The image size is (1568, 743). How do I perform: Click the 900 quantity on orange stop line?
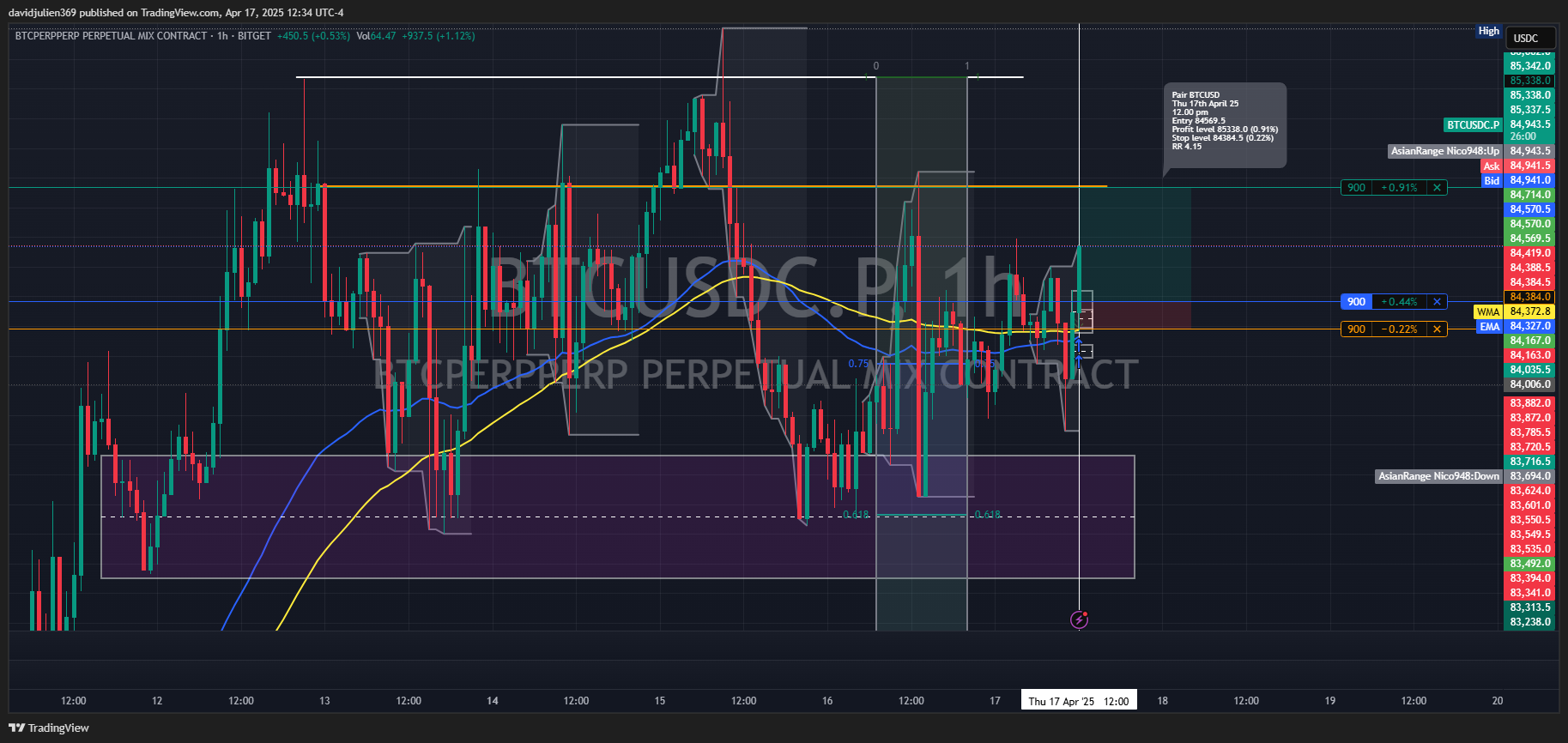pyautogui.click(x=1356, y=329)
